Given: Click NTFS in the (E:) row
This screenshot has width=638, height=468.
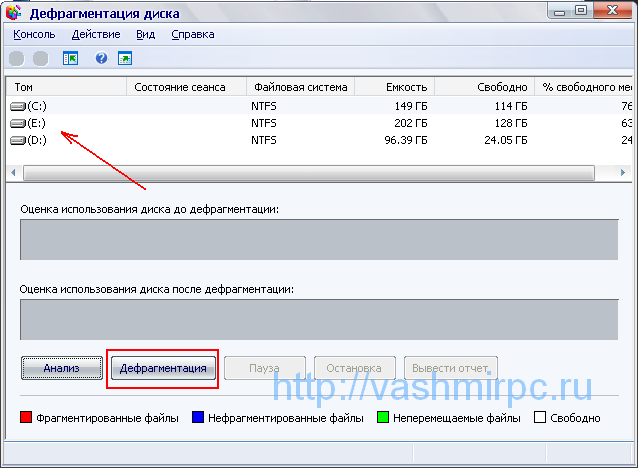Looking at the screenshot, I should pos(264,123).
